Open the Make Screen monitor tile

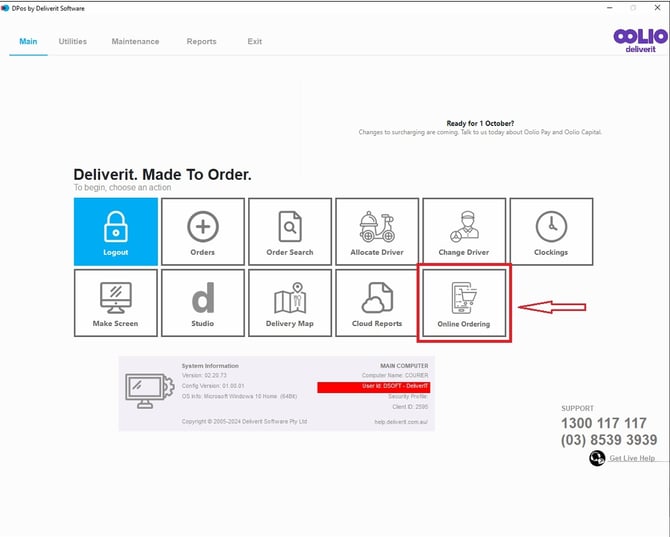(x=116, y=303)
